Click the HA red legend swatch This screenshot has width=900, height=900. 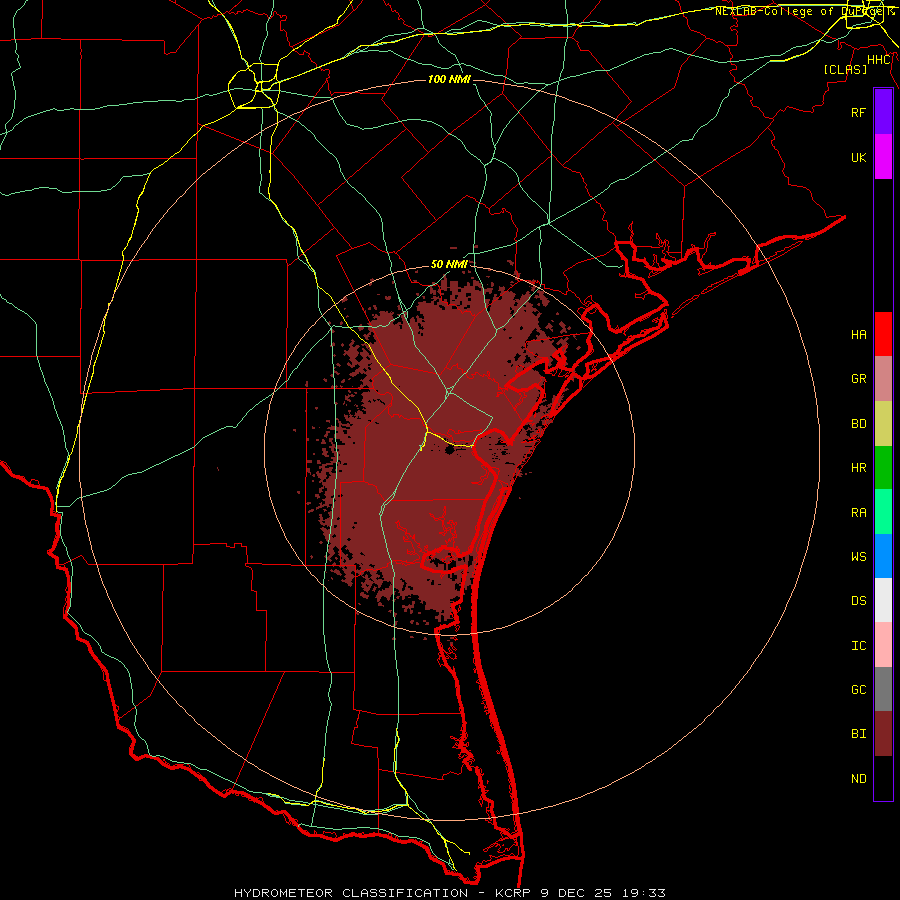(883, 334)
